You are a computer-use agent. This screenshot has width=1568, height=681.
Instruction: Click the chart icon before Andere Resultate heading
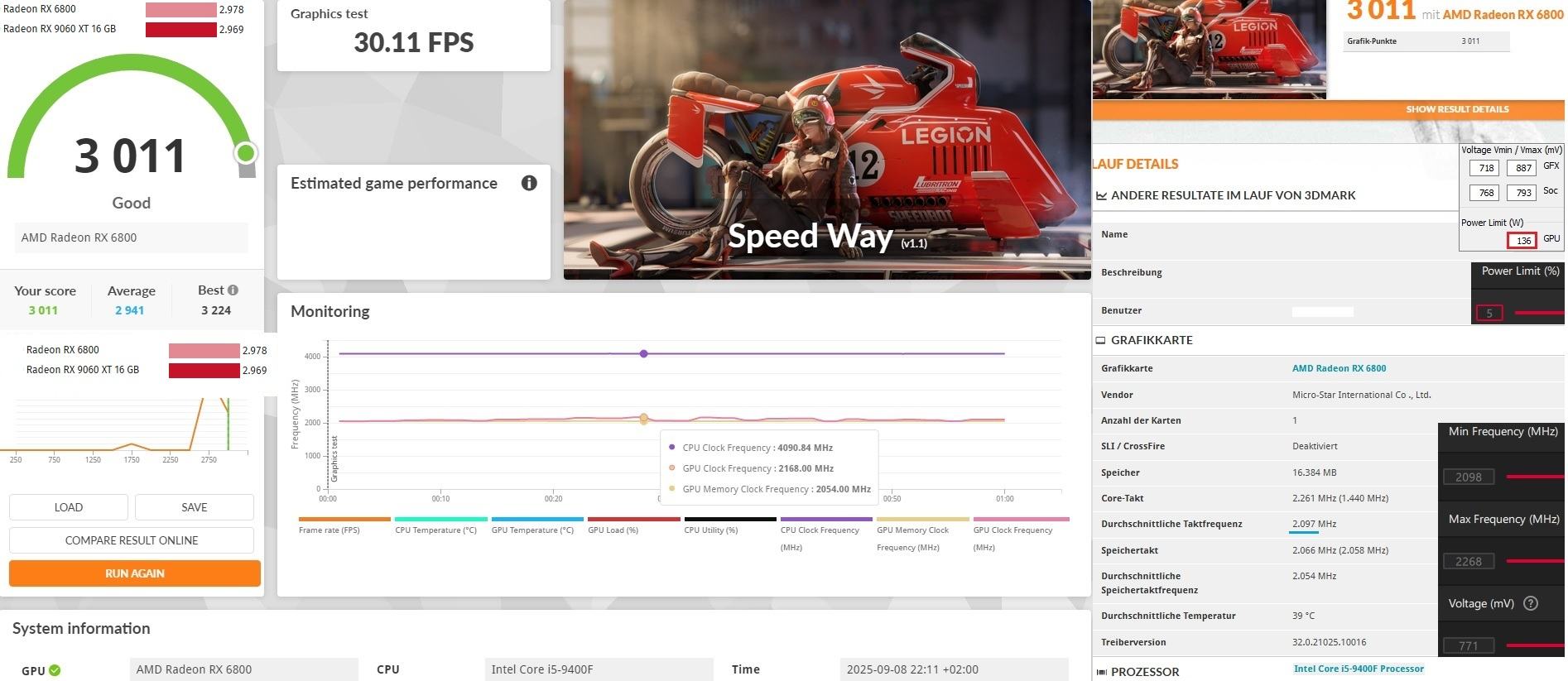click(x=1101, y=196)
